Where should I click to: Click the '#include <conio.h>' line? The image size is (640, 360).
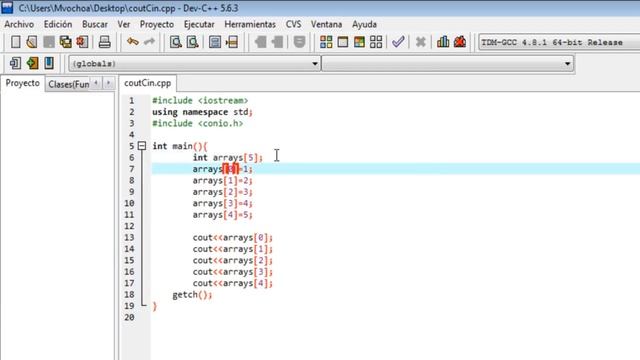(198, 123)
